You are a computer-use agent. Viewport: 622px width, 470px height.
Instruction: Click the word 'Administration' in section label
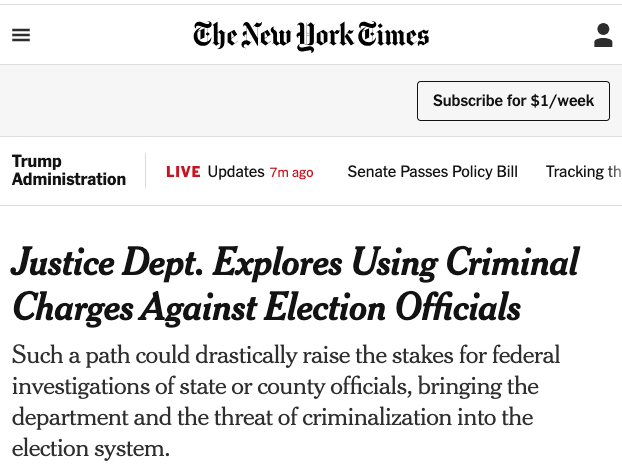(x=69, y=179)
